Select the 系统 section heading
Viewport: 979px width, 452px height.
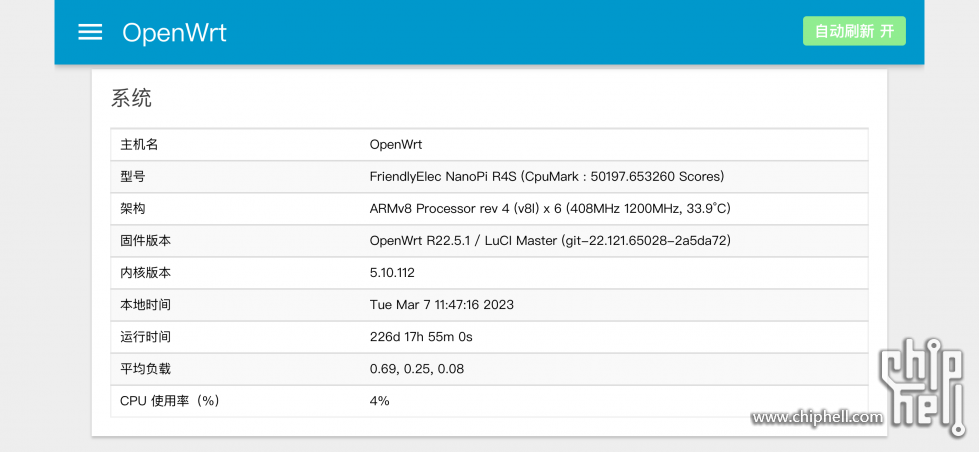coord(131,98)
